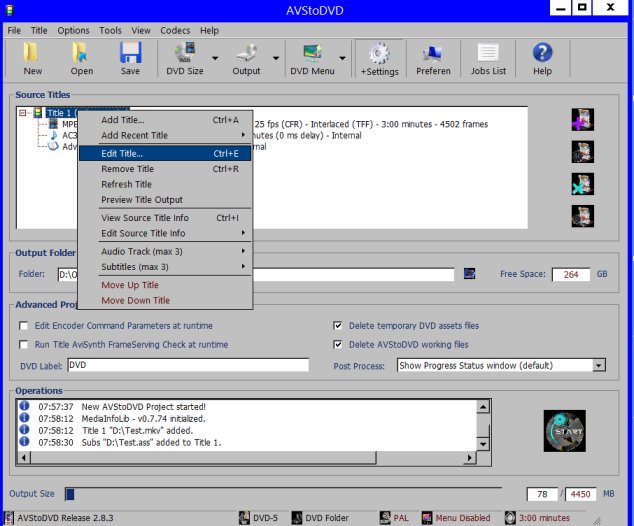Click the PAL status bar icon
634x526 pixels.
[x=385, y=518]
